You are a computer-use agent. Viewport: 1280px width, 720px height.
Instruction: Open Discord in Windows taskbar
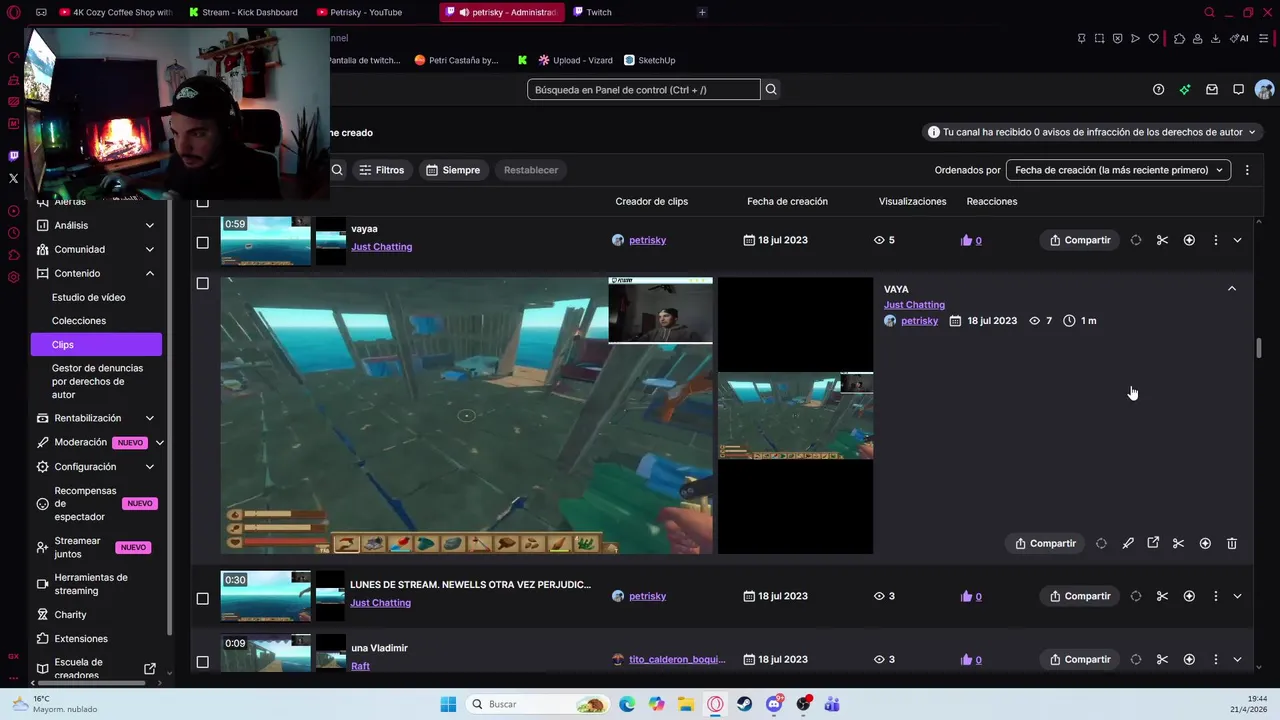[774, 704]
